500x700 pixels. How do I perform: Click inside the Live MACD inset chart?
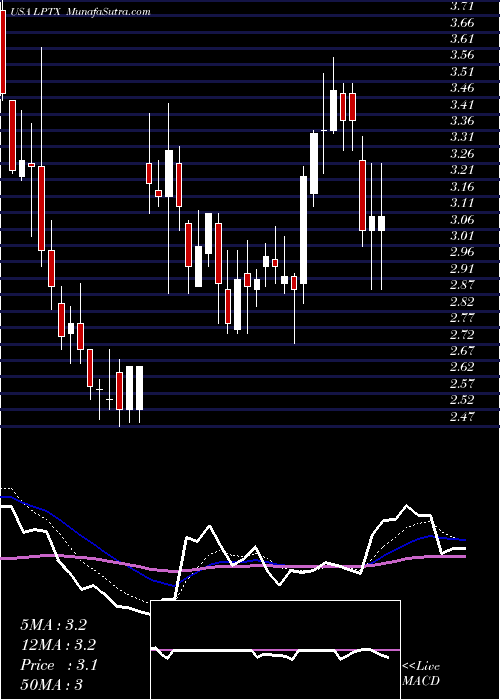tap(275, 650)
